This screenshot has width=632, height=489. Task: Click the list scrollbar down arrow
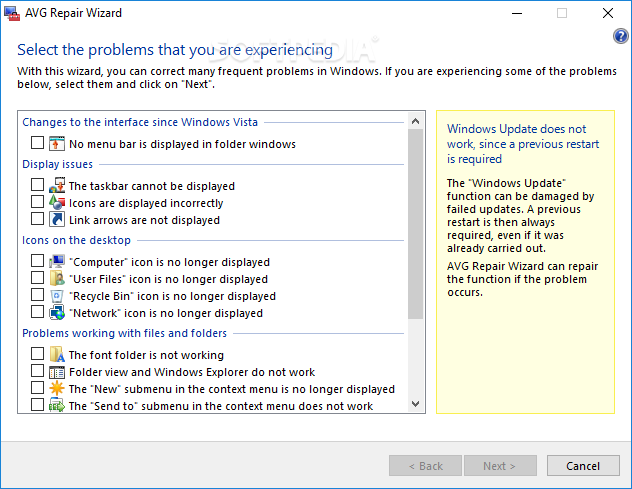click(x=416, y=404)
